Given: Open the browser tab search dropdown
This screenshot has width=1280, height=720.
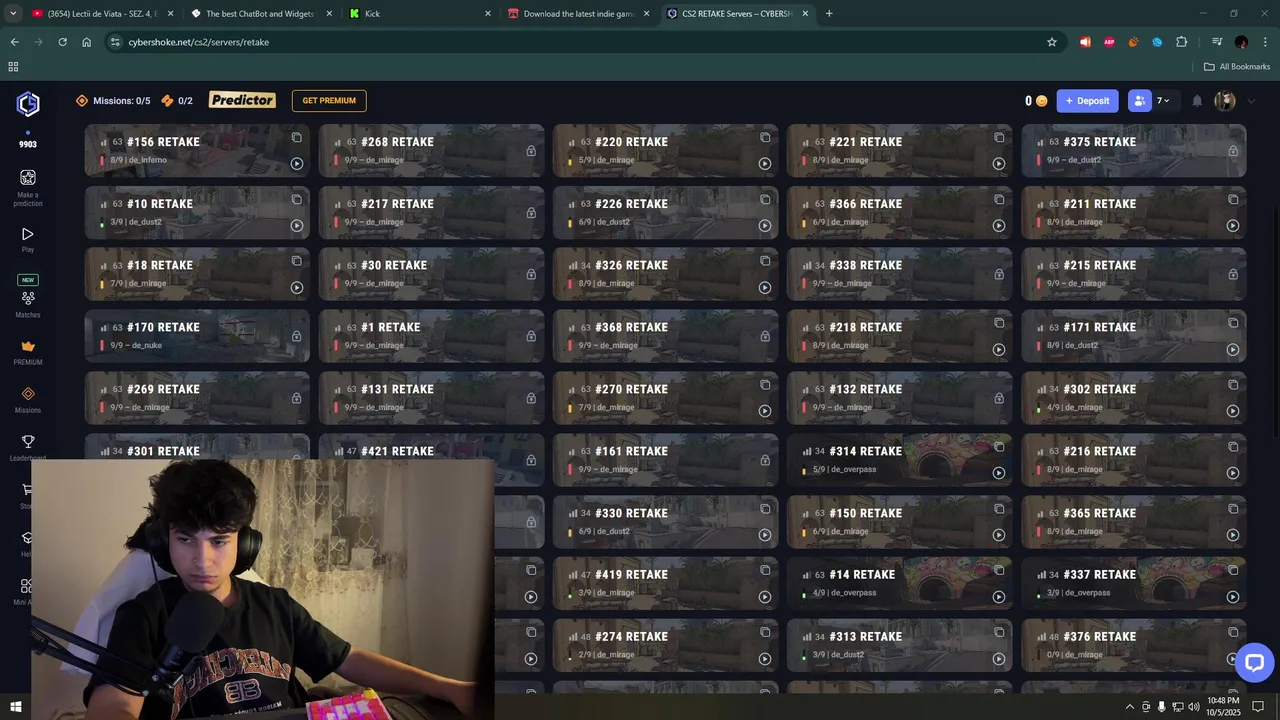Looking at the screenshot, I should point(13,14).
